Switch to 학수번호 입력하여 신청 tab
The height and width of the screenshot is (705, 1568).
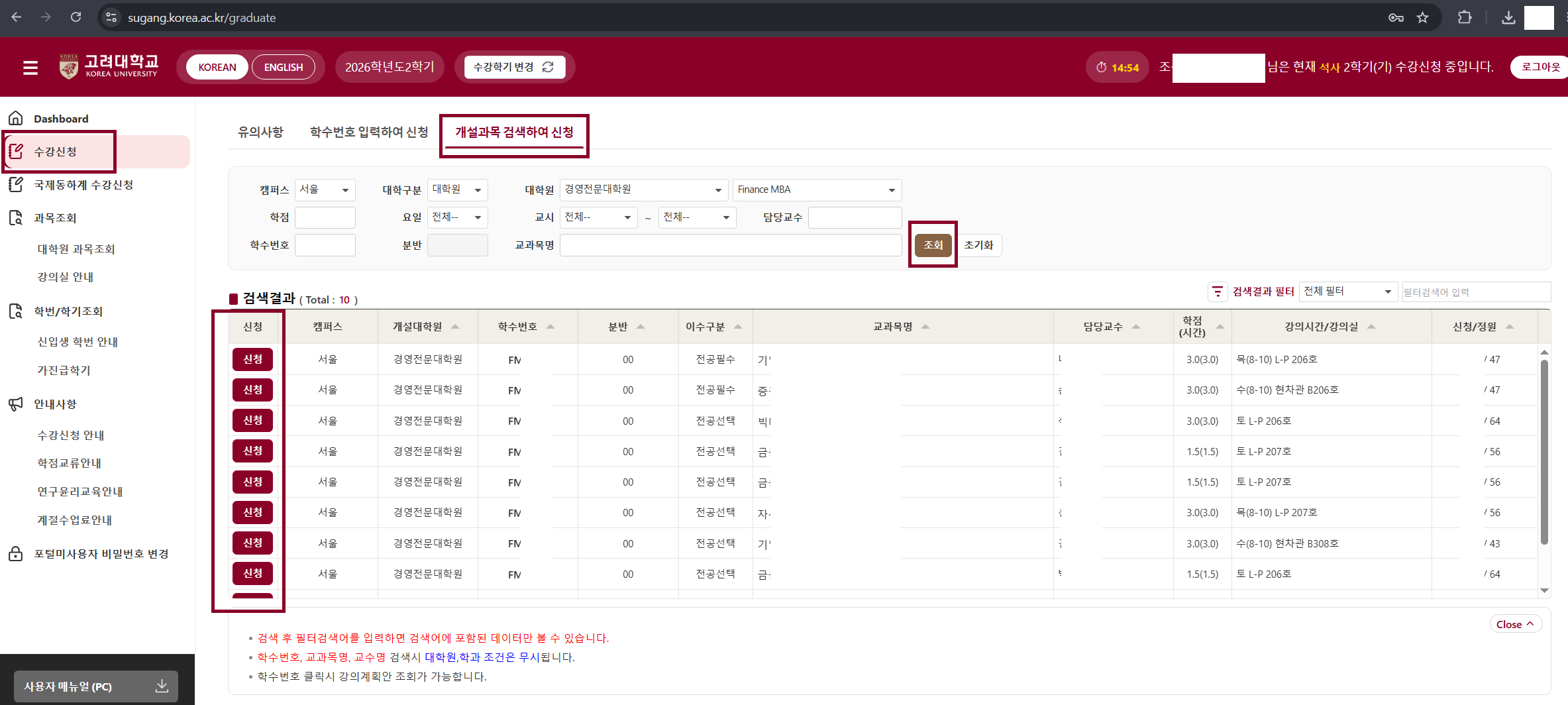click(369, 132)
